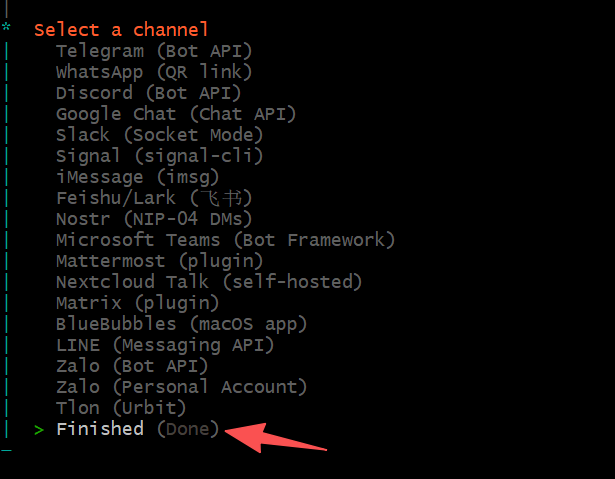Choose the Feishu/Lark channel entry
Viewport: 615px width, 479px height.
pyautogui.click(x=154, y=198)
